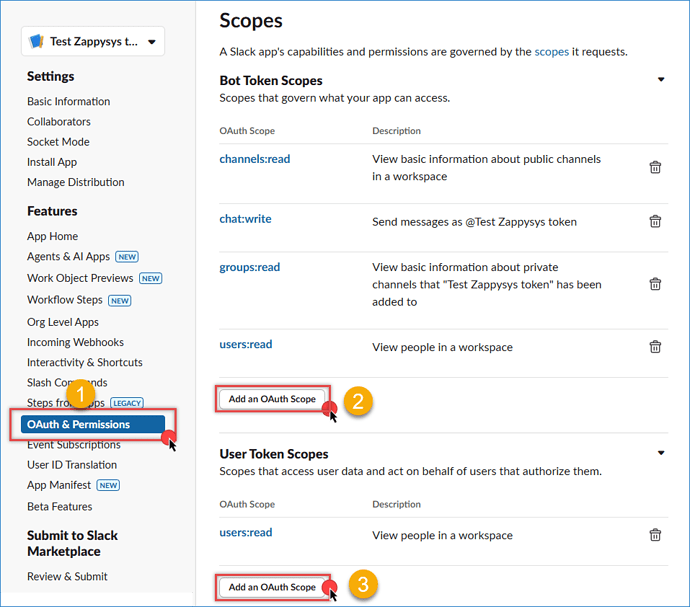
Task: Click the Test Zappysys app icon
Action: (x=36, y=41)
